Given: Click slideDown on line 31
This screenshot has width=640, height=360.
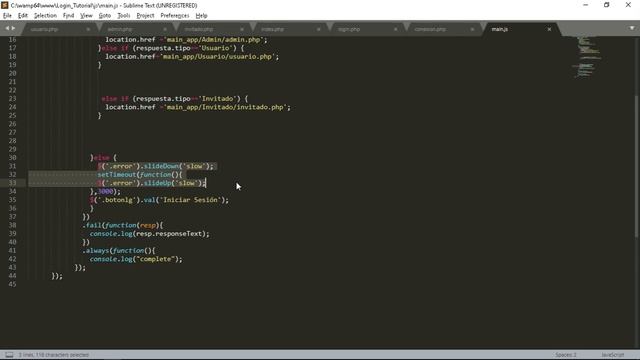Looking at the screenshot, I should coord(161,166).
